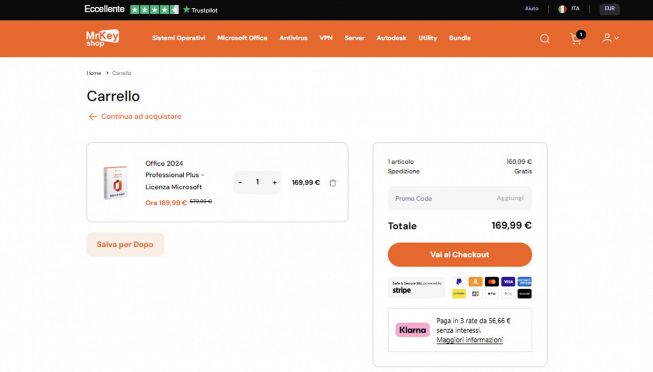Click the Aiuto help link

532,8
